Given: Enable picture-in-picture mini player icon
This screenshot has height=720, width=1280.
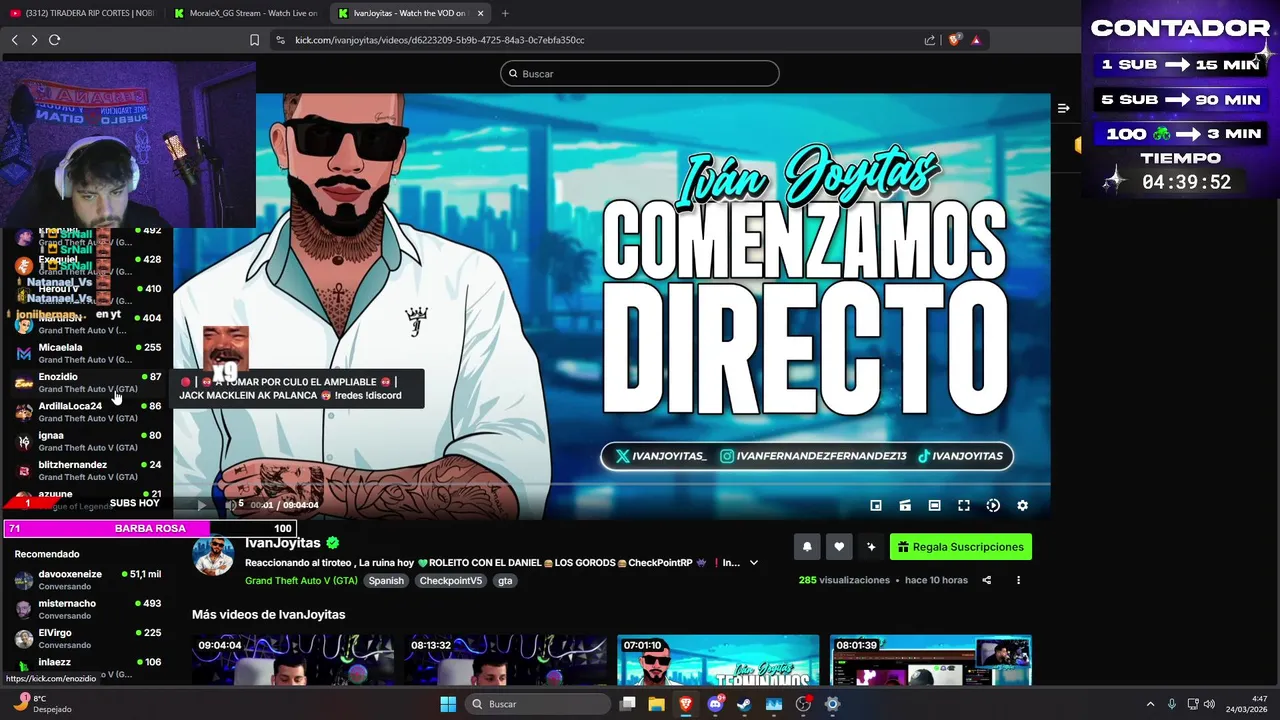Looking at the screenshot, I should point(876,505).
